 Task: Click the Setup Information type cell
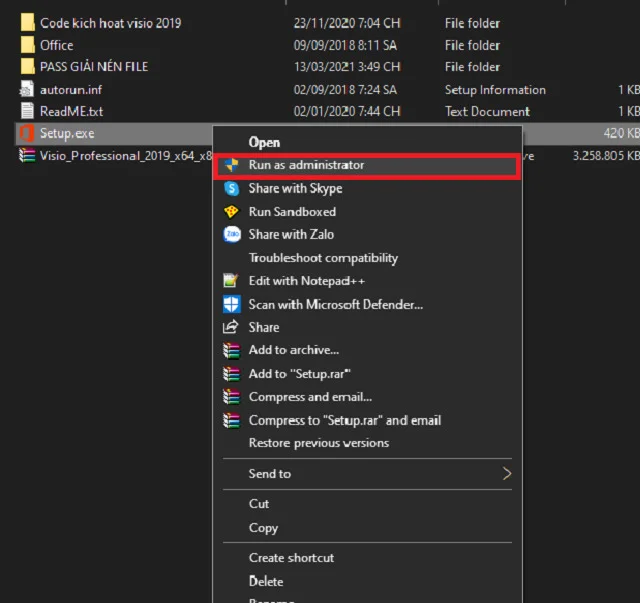tap(495, 89)
